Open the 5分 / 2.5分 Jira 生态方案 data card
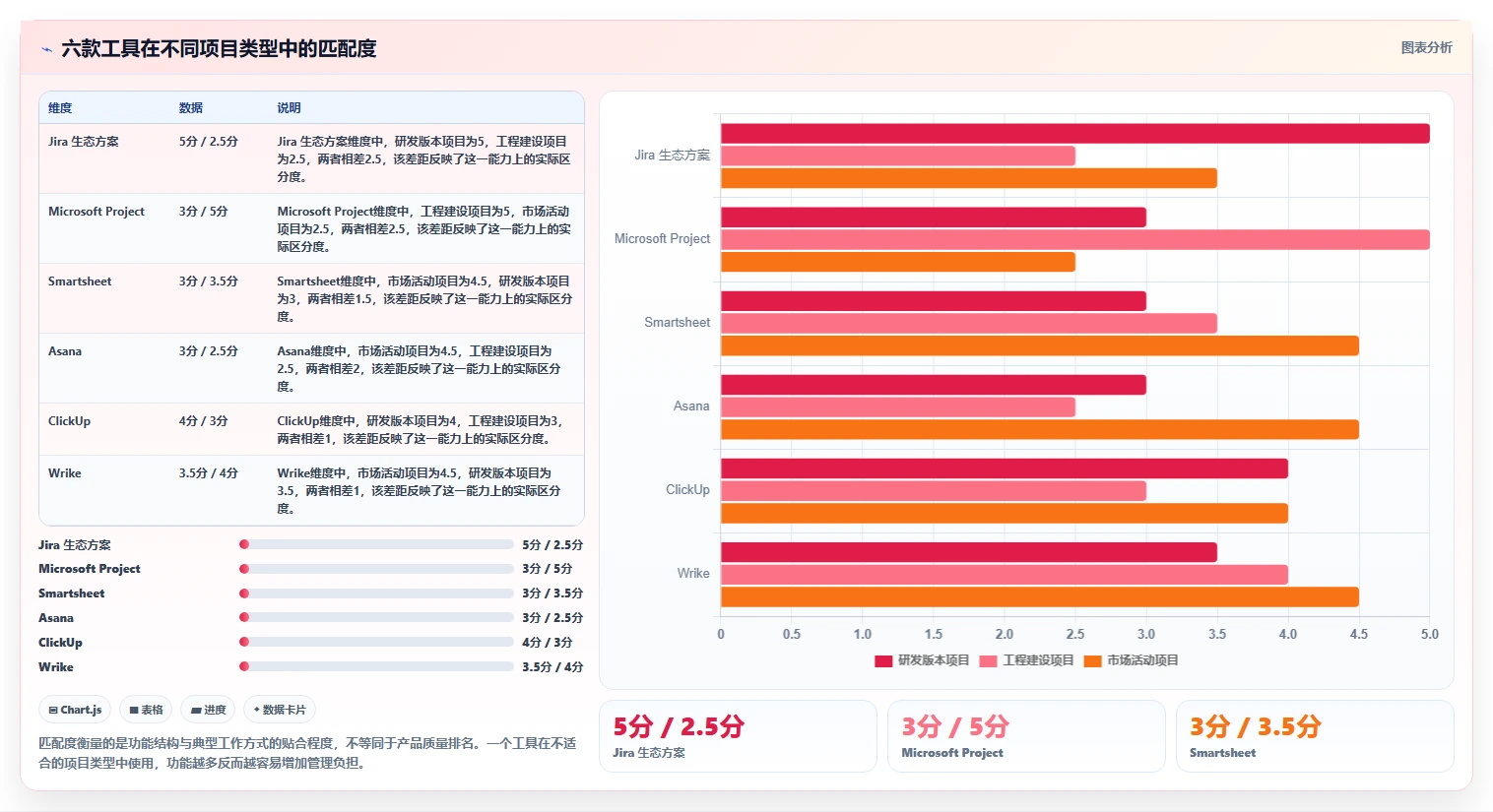Image resolution: width=1493 pixels, height=812 pixels. click(738, 736)
